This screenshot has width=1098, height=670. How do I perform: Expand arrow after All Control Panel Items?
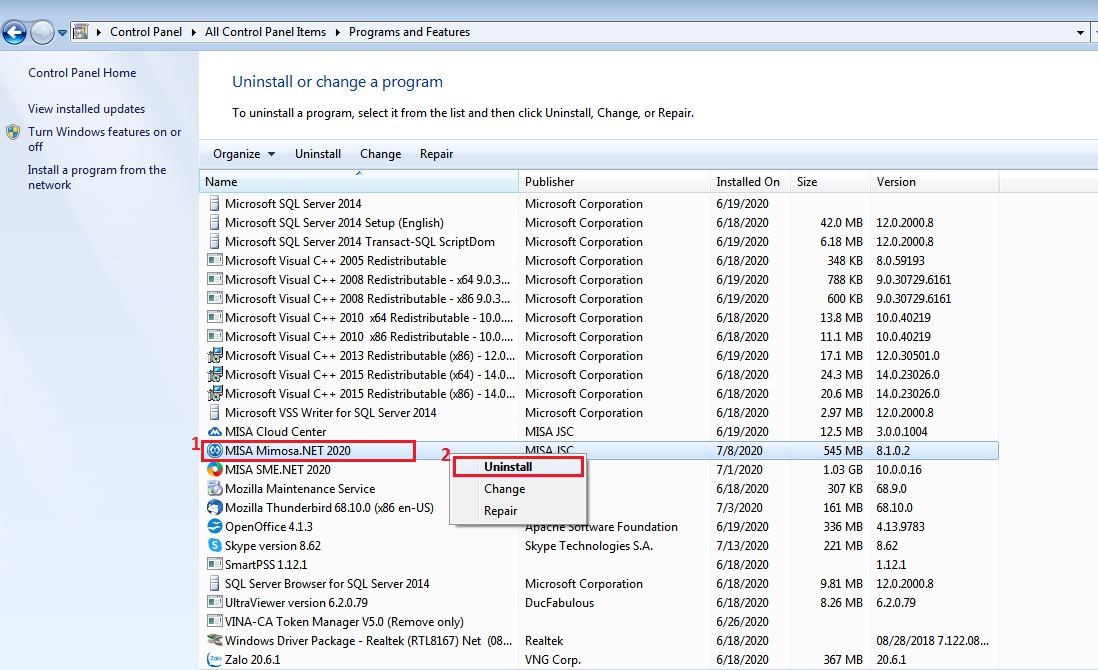pos(338,32)
